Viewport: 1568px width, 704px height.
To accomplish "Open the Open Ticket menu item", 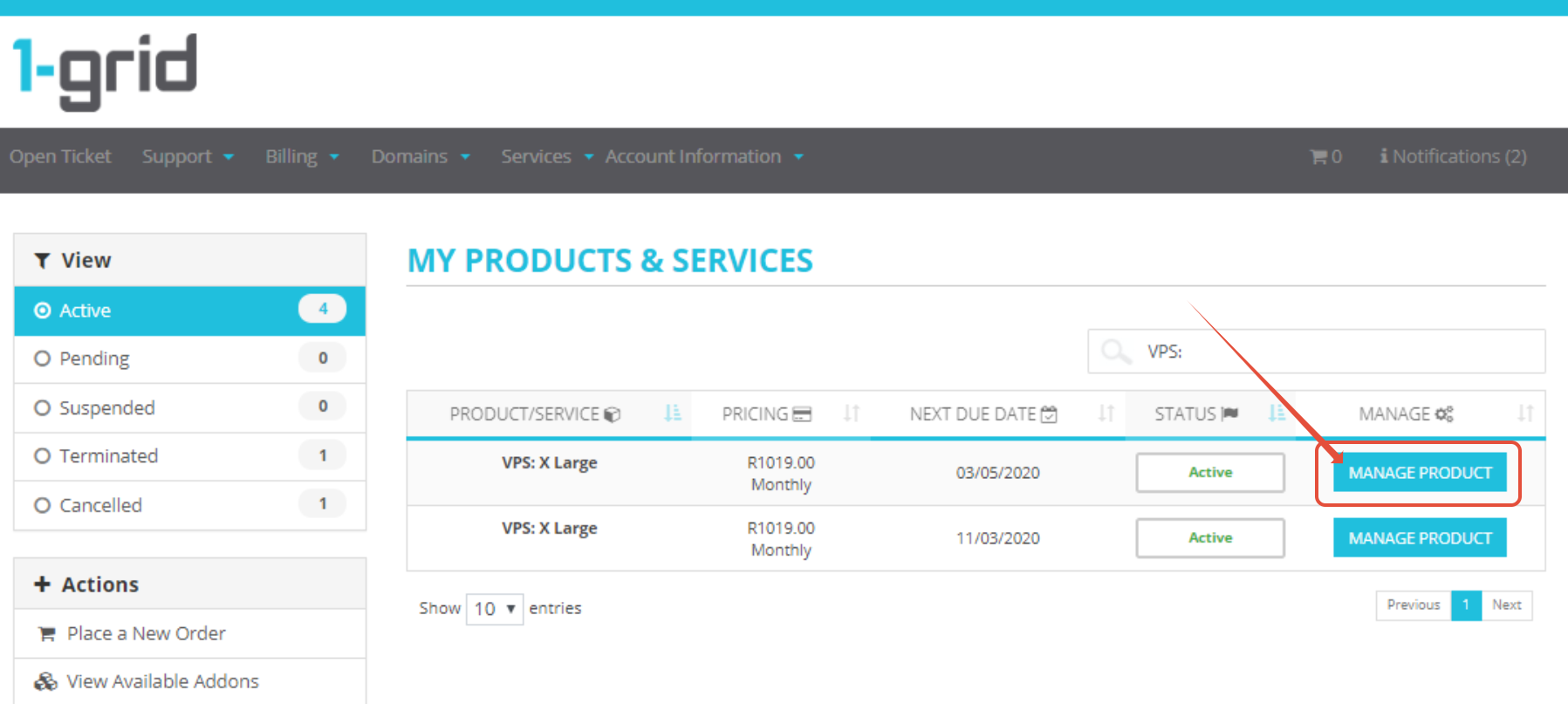I will (x=60, y=157).
